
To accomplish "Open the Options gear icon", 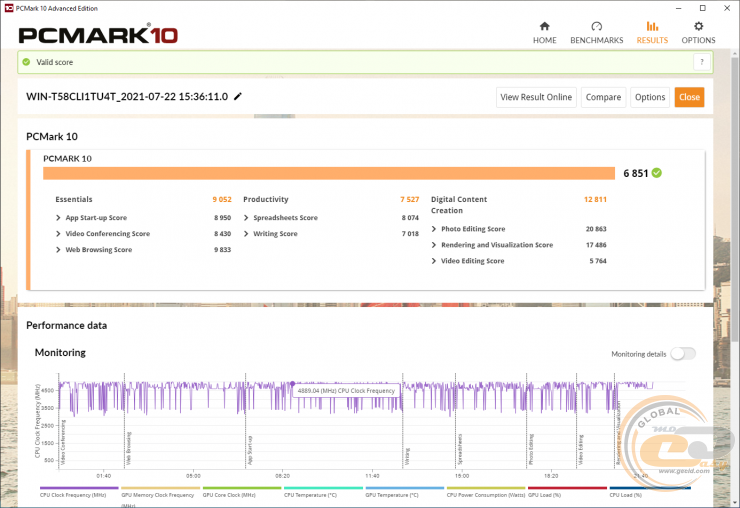I will [698, 26].
